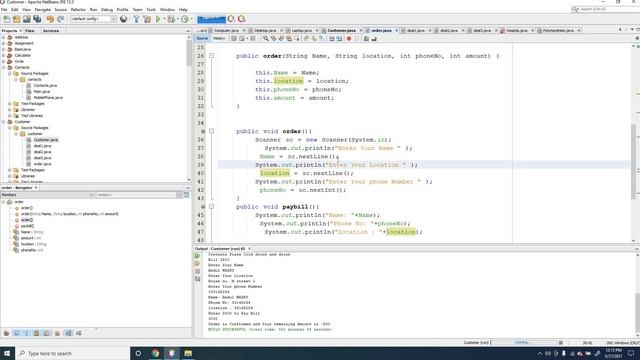
Task: Click the red Start Macro Recording icon
Action: coord(349,38)
